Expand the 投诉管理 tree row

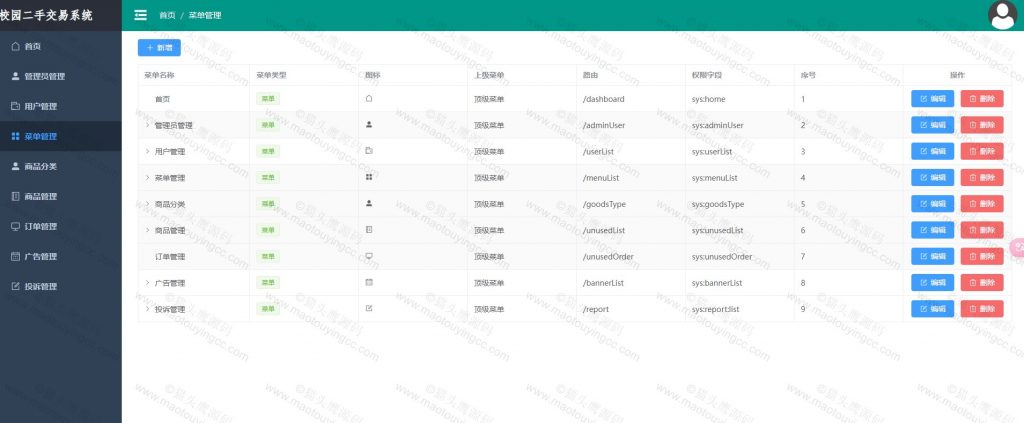(x=147, y=309)
